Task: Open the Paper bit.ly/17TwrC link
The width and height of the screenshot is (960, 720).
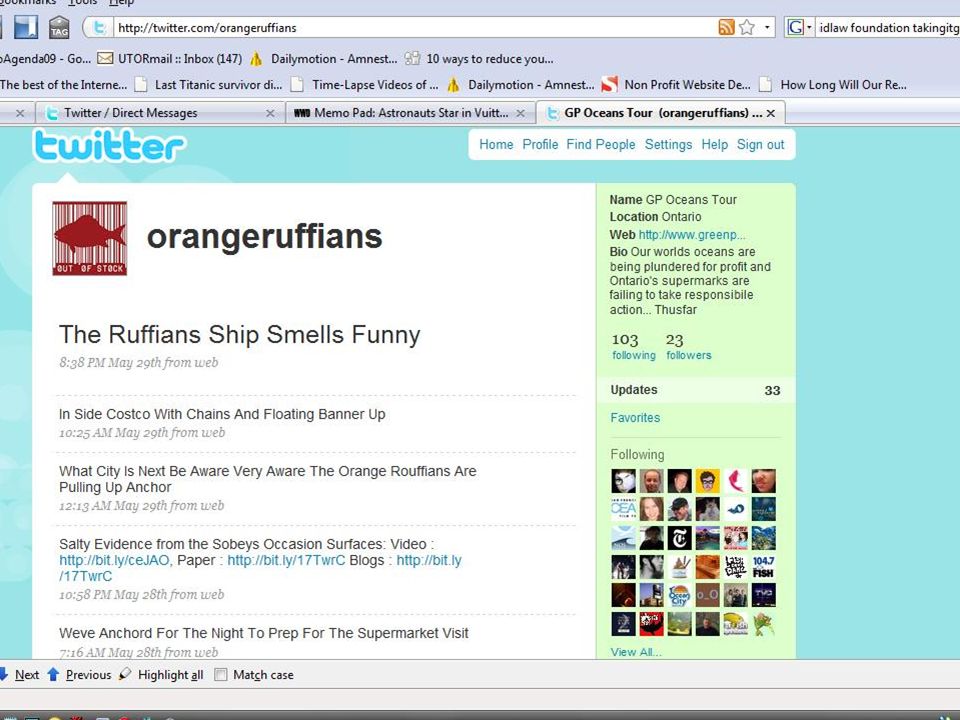Action: coord(286,560)
